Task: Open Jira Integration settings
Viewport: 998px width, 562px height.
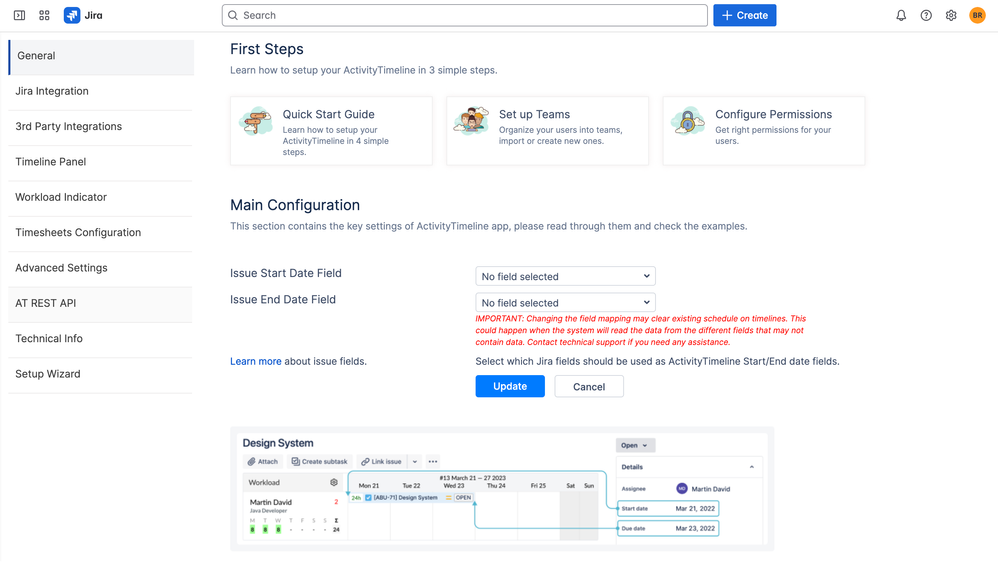Action: tap(101, 91)
